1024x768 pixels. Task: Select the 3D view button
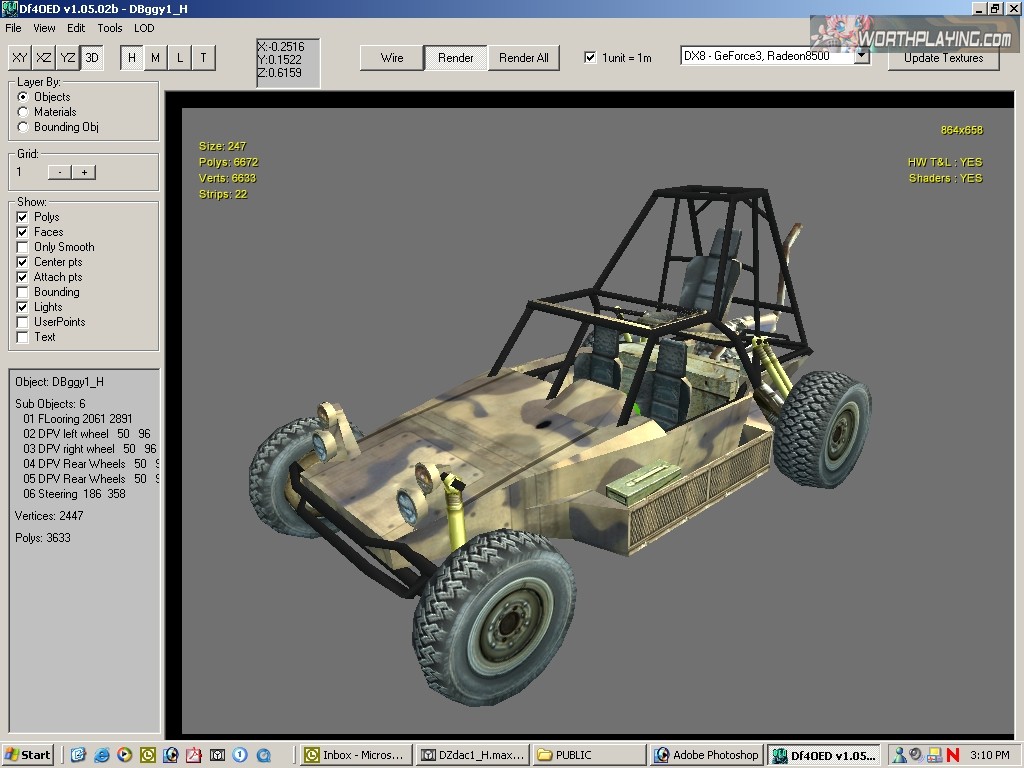[92, 58]
